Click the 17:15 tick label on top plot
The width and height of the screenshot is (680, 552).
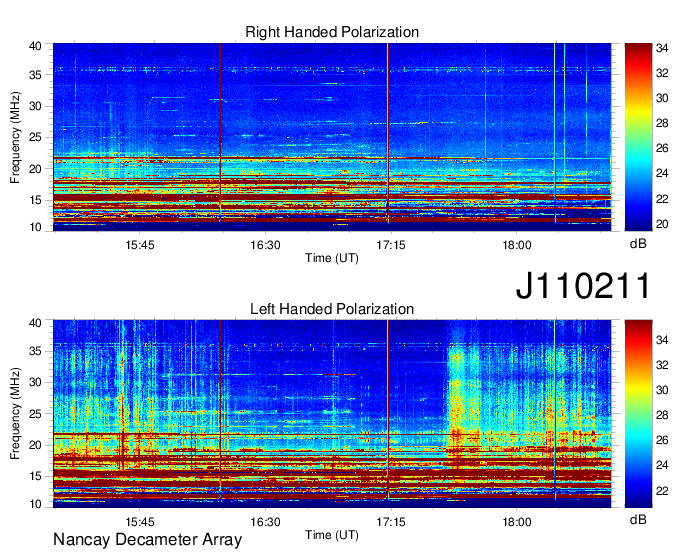[391, 245]
